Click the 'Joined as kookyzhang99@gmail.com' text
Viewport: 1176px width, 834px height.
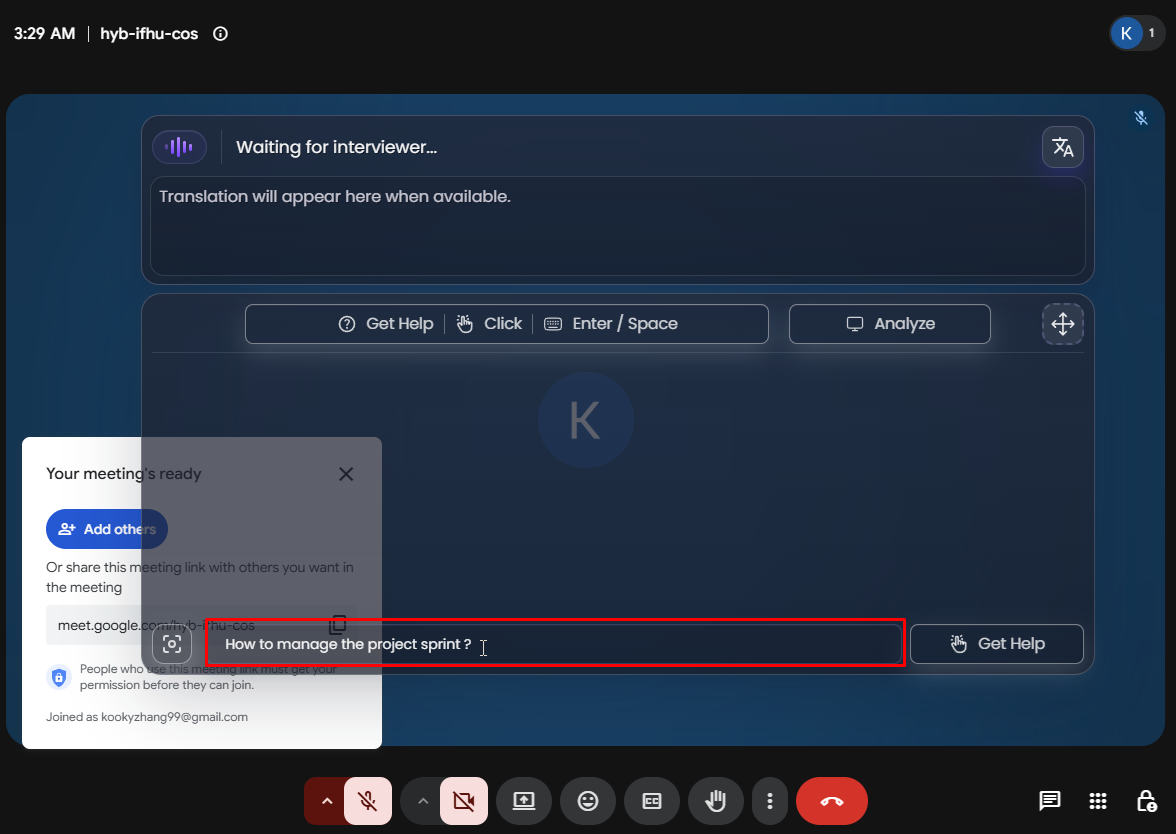pyautogui.click(x=147, y=717)
